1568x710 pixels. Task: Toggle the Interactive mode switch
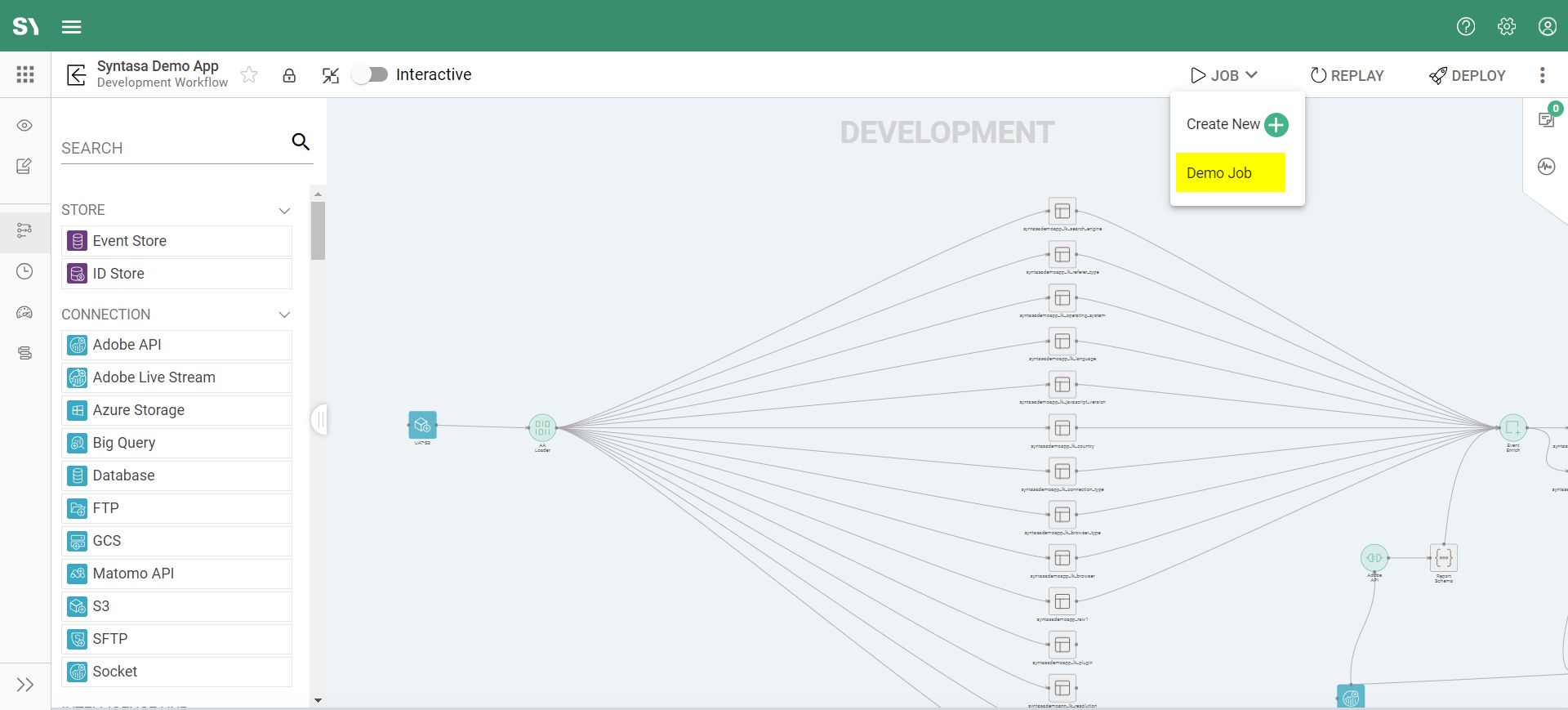(x=370, y=75)
